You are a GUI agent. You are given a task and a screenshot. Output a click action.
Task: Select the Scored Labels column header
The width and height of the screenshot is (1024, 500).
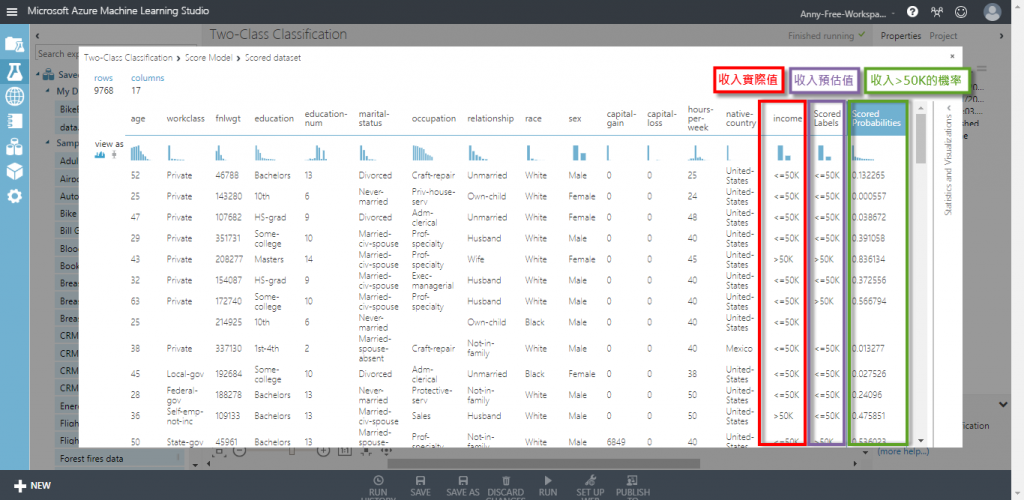(x=826, y=118)
